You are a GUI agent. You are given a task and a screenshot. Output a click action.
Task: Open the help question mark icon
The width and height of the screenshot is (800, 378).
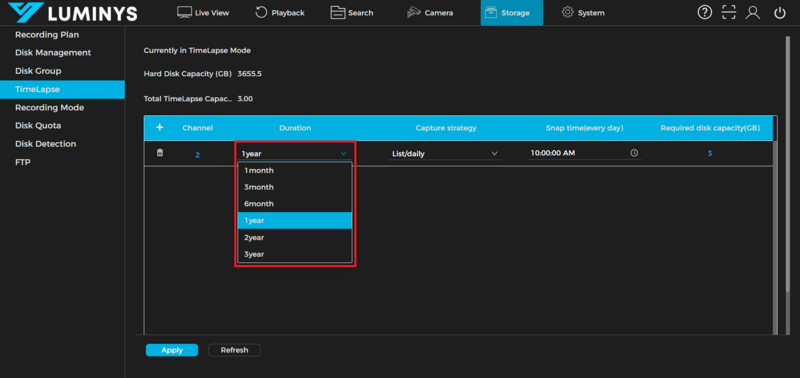tap(705, 13)
